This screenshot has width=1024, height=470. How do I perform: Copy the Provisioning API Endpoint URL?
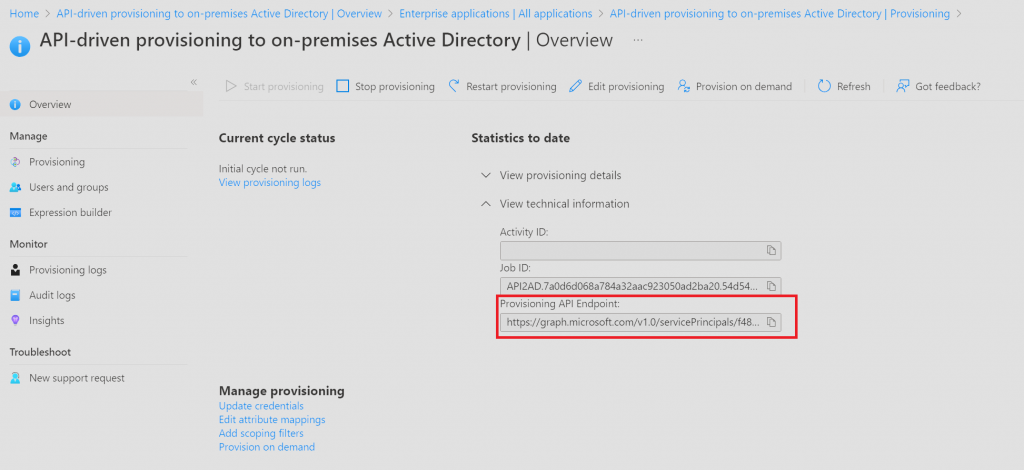[x=771, y=323]
